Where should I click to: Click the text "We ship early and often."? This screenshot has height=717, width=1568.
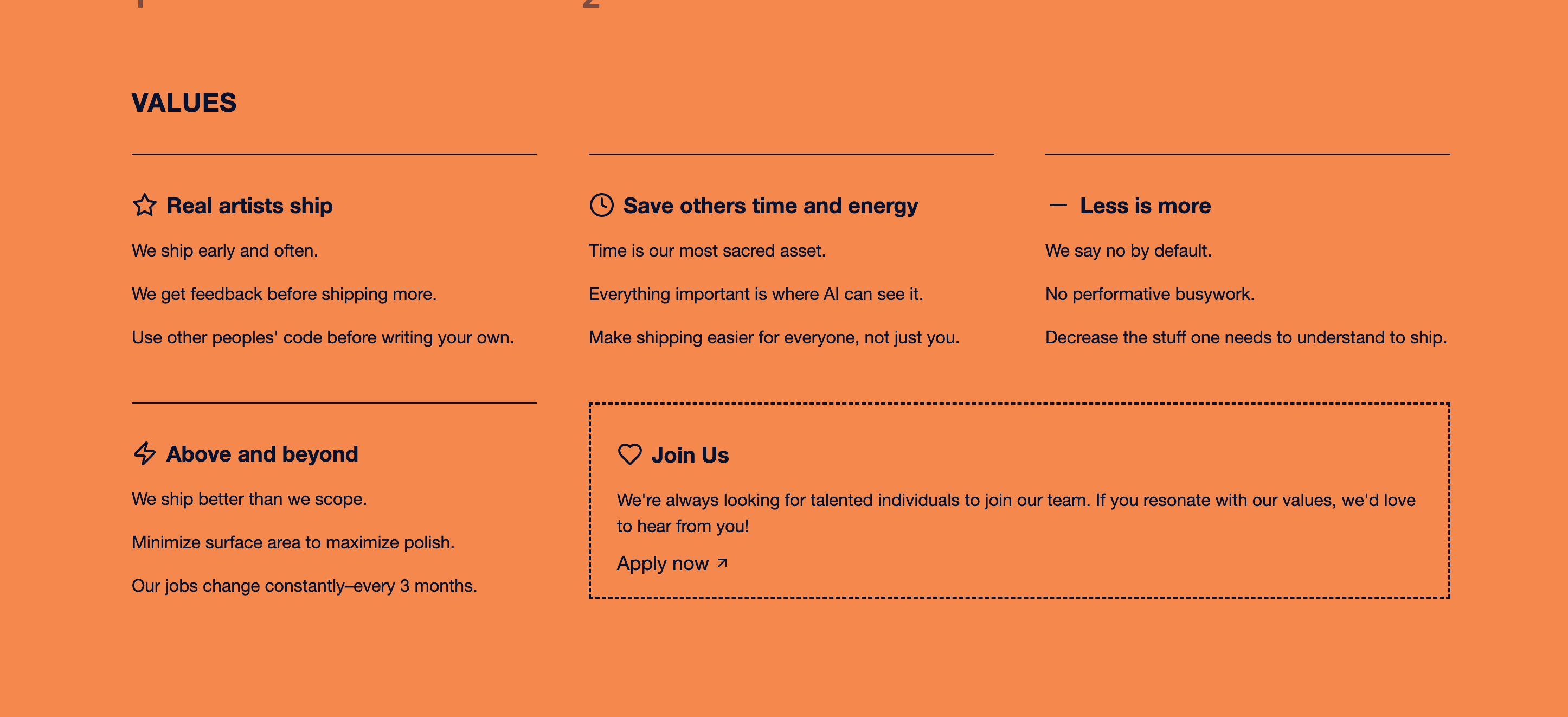(224, 251)
